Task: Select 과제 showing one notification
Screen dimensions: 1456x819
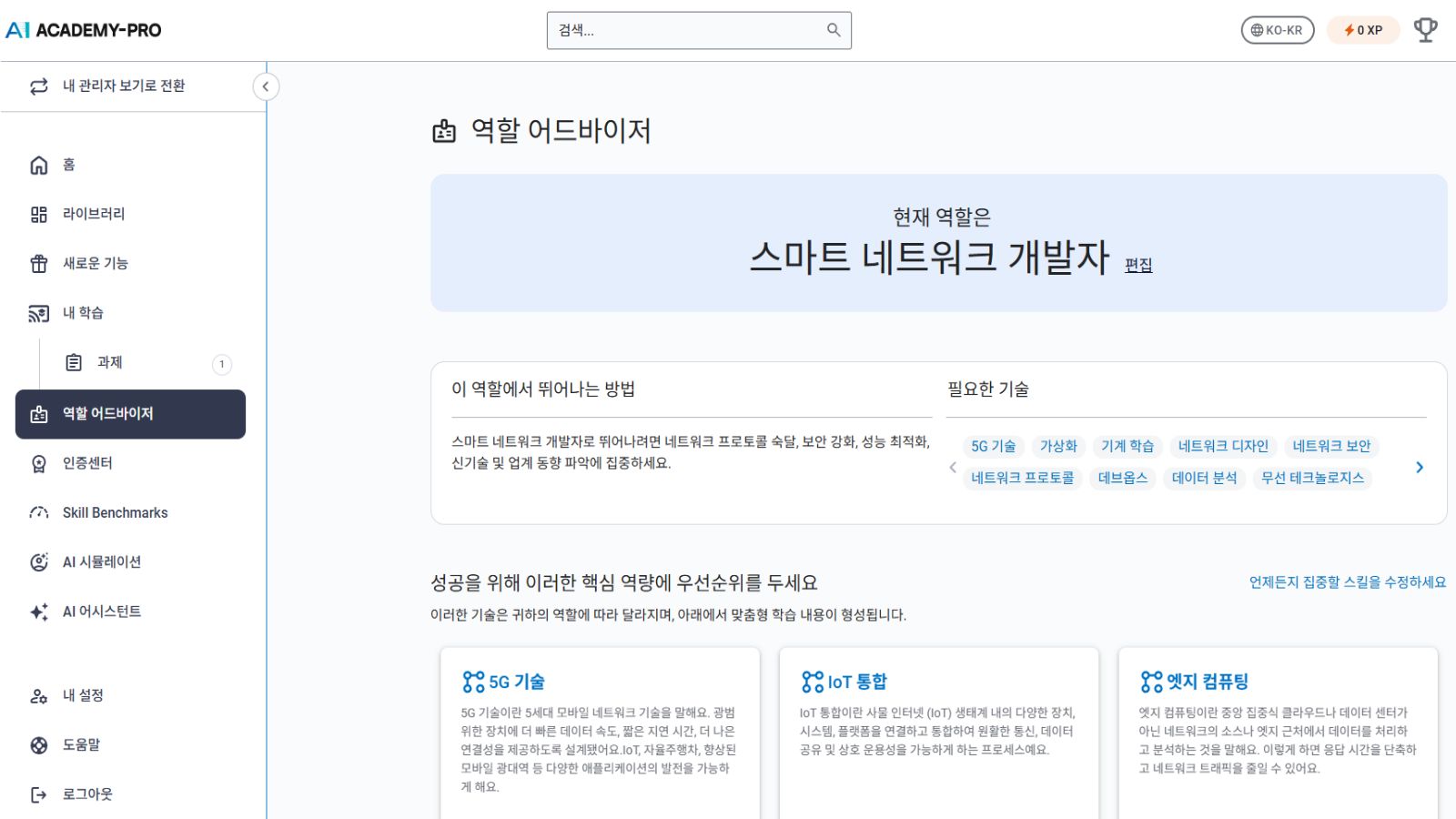Action: point(109,361)
